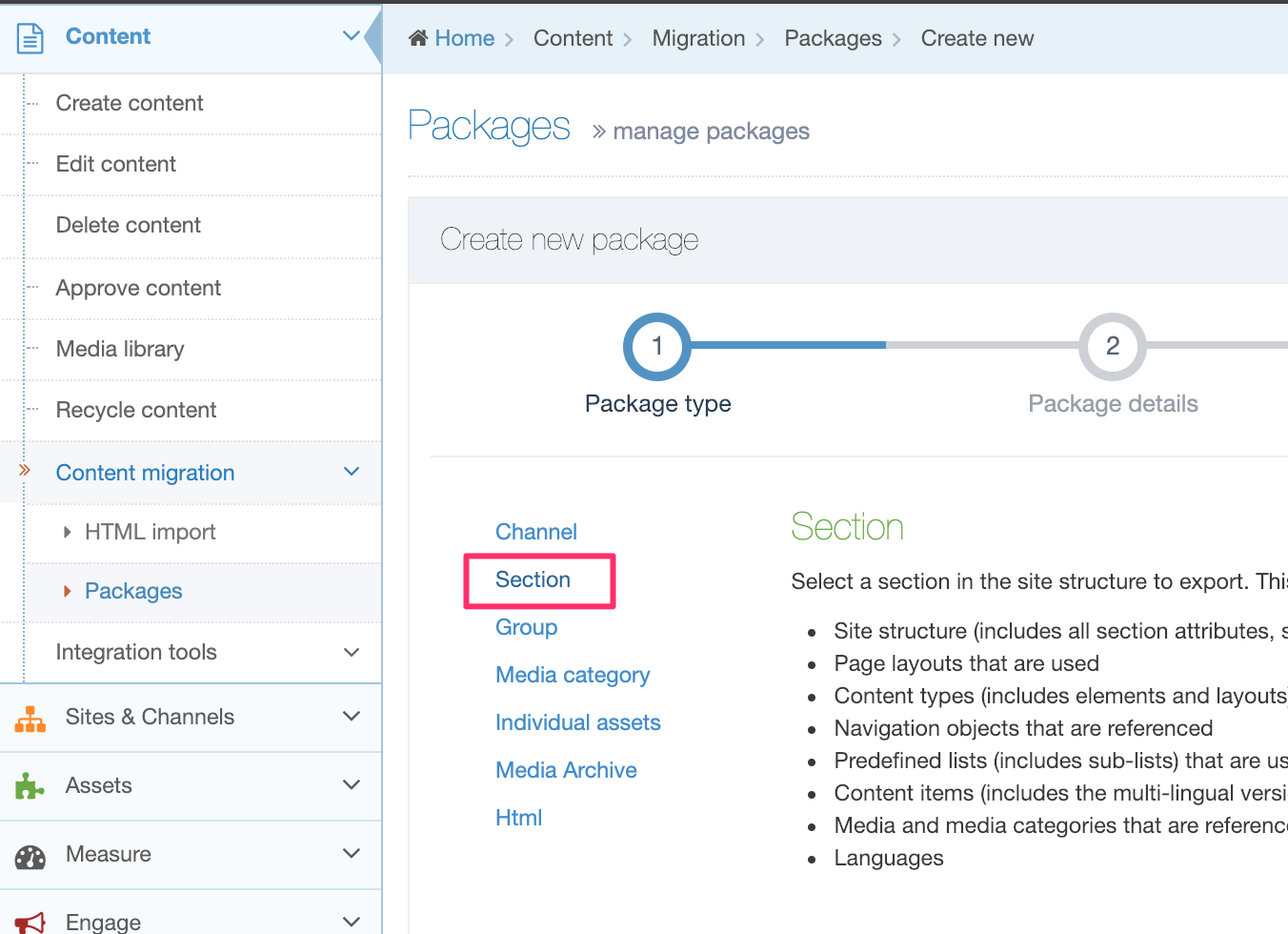The width and height of the screenshot is (1288, 934).
Task: Click step 2 Package details circle
Action: pyautogui.click(x=1112, y=346)
